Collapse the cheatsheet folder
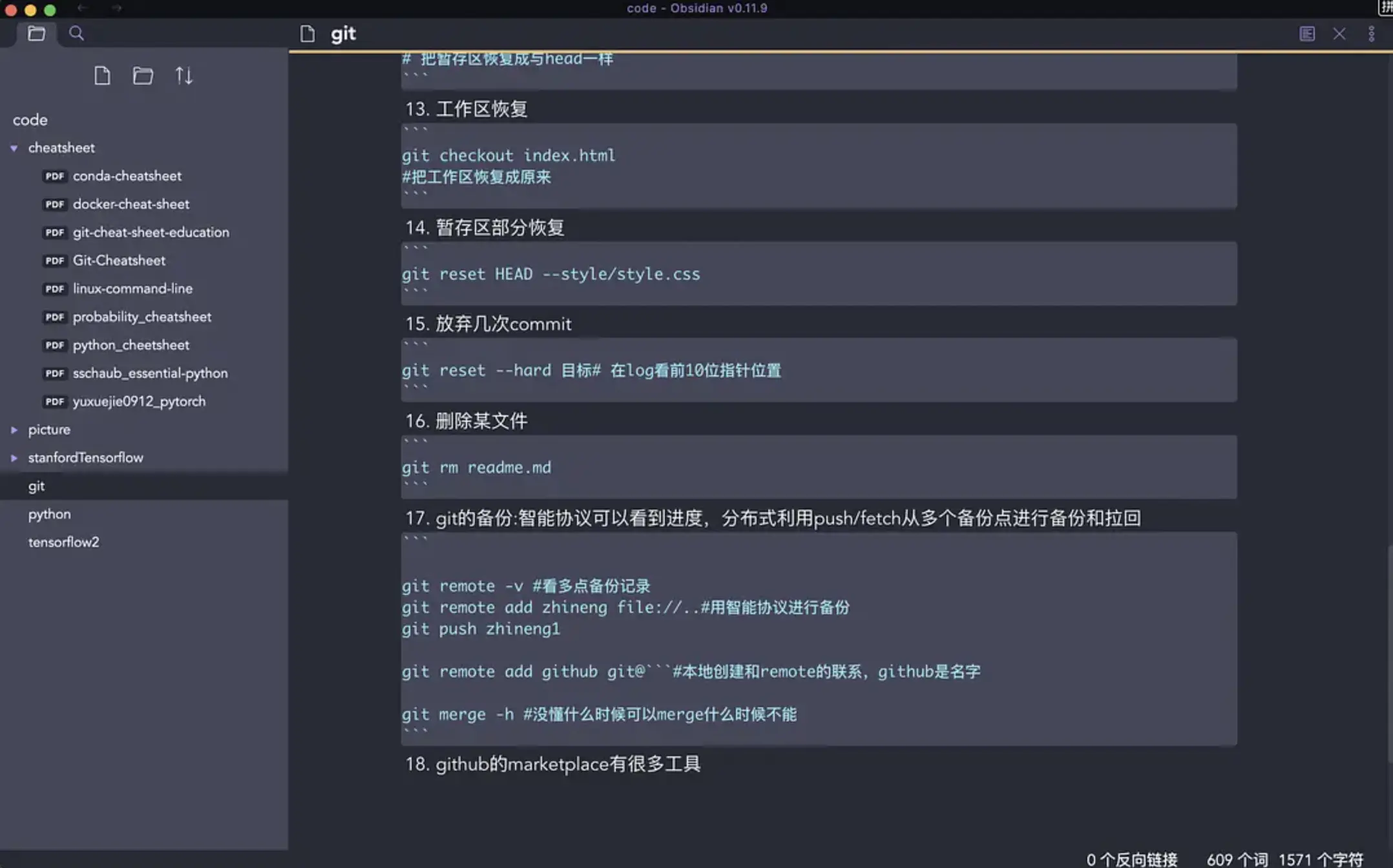This screenshot has height=868, width=1393. click(x=14, y=148)
